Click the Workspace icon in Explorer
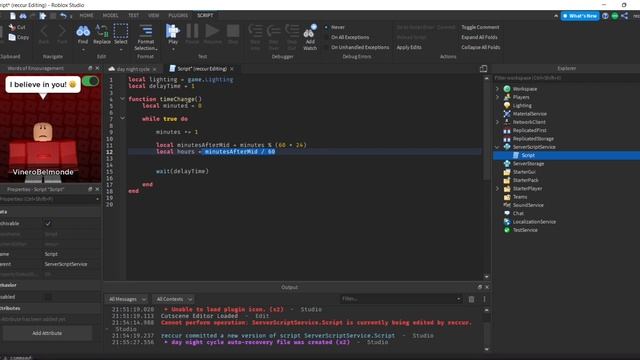Screen dimensions: 640x360 tap(507, 89)
